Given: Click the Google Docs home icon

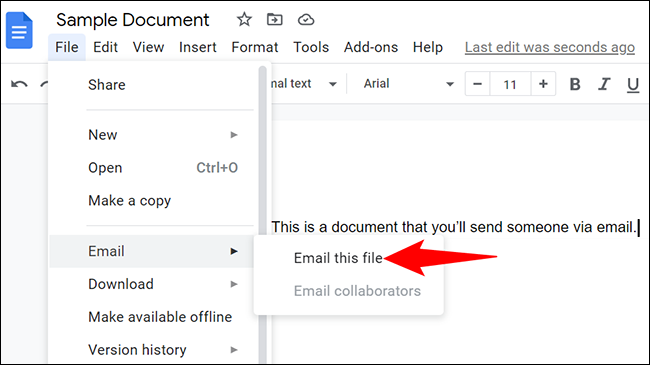Looking at the screenshot, I should pos(19,31).
